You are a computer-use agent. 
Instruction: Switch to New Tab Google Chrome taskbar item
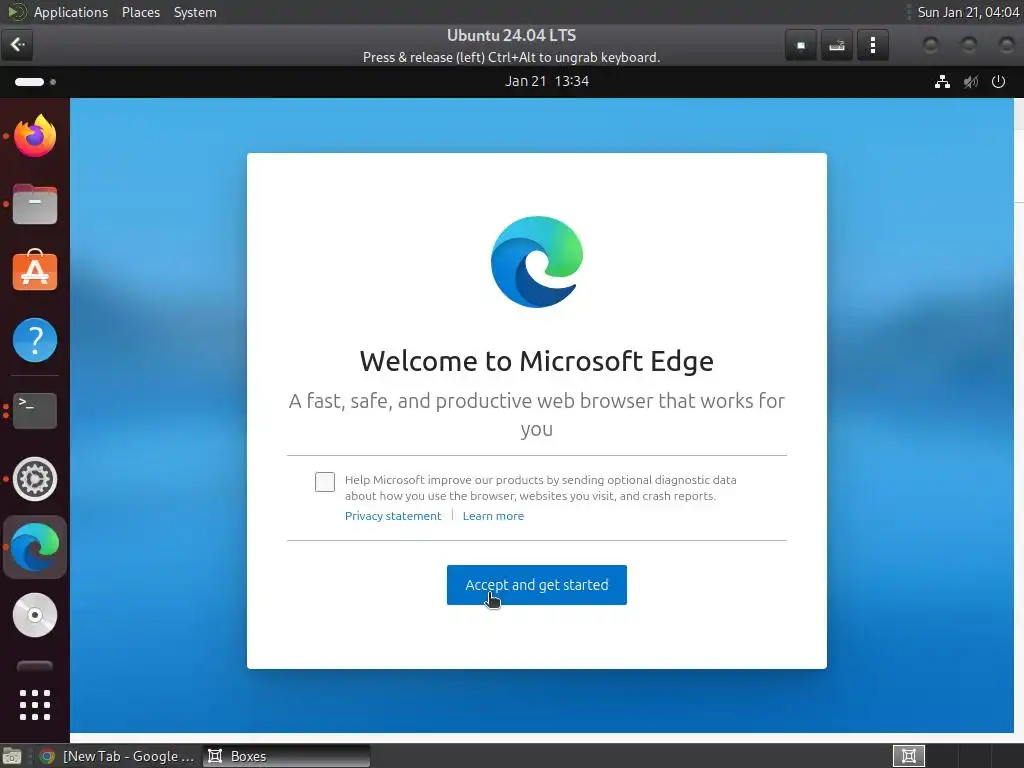click(118, 756)
